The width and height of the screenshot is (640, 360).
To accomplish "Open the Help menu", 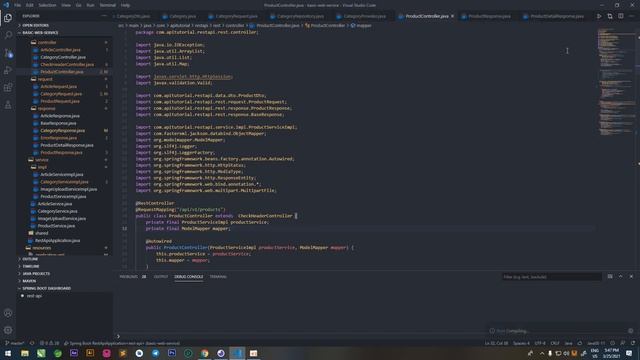I will tap(125, 5).
